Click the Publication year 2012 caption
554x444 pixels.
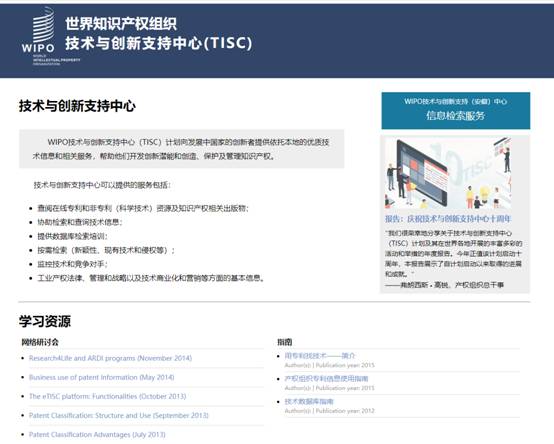click(x=330, y=411)
